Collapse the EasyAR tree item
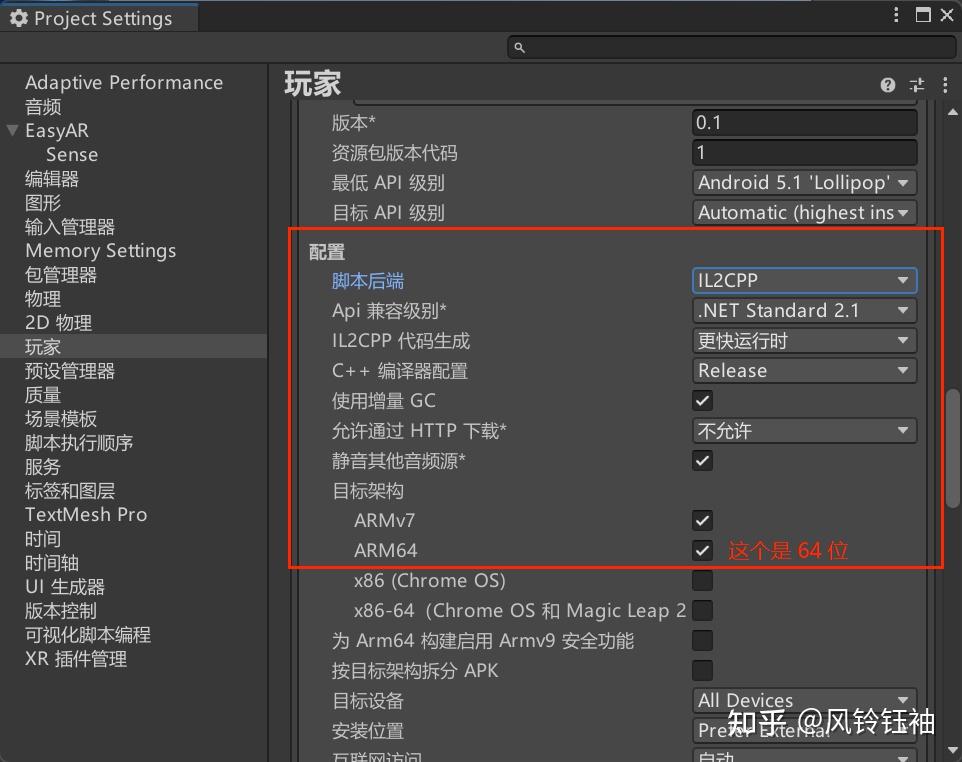The width and height of the screenshot is (962, 762). [x=11, y=130]
